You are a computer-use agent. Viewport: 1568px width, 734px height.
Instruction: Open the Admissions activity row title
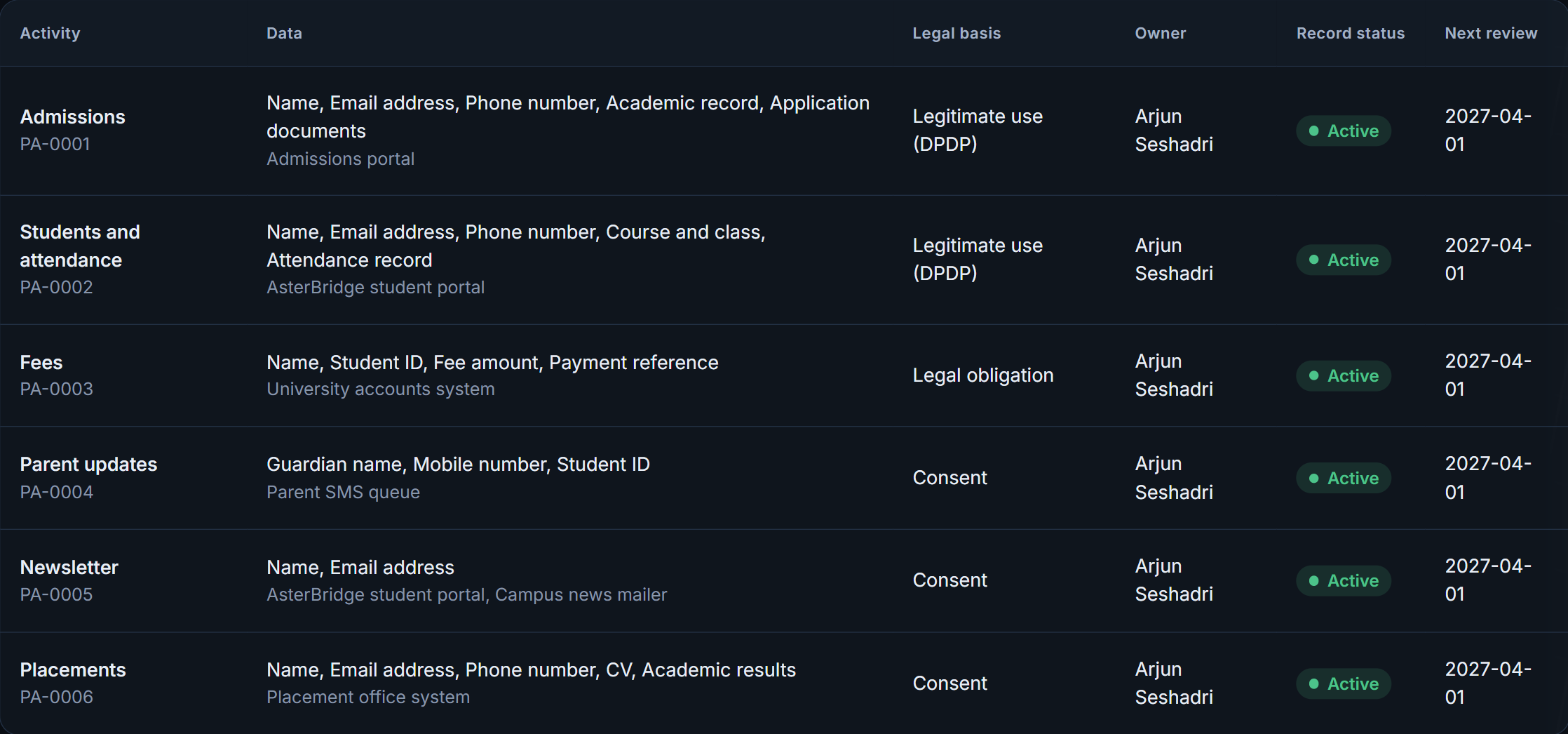pyautogui.click(x=72, y=116)
